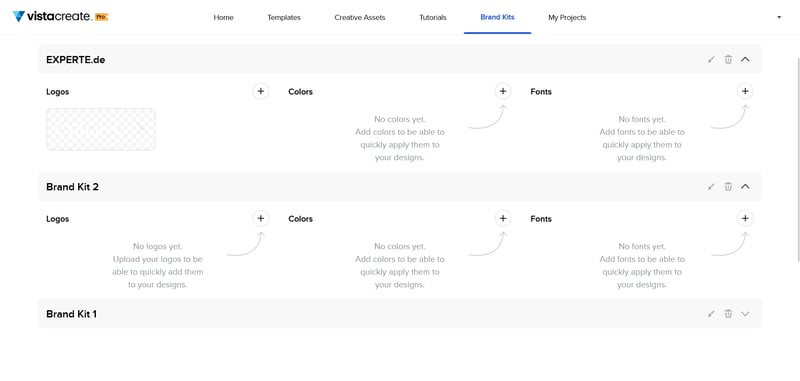The height and width of the screenshot is (381, 800).
Task: Expand the Brand Kit 1 section
Action: click(x=745, y=314)
